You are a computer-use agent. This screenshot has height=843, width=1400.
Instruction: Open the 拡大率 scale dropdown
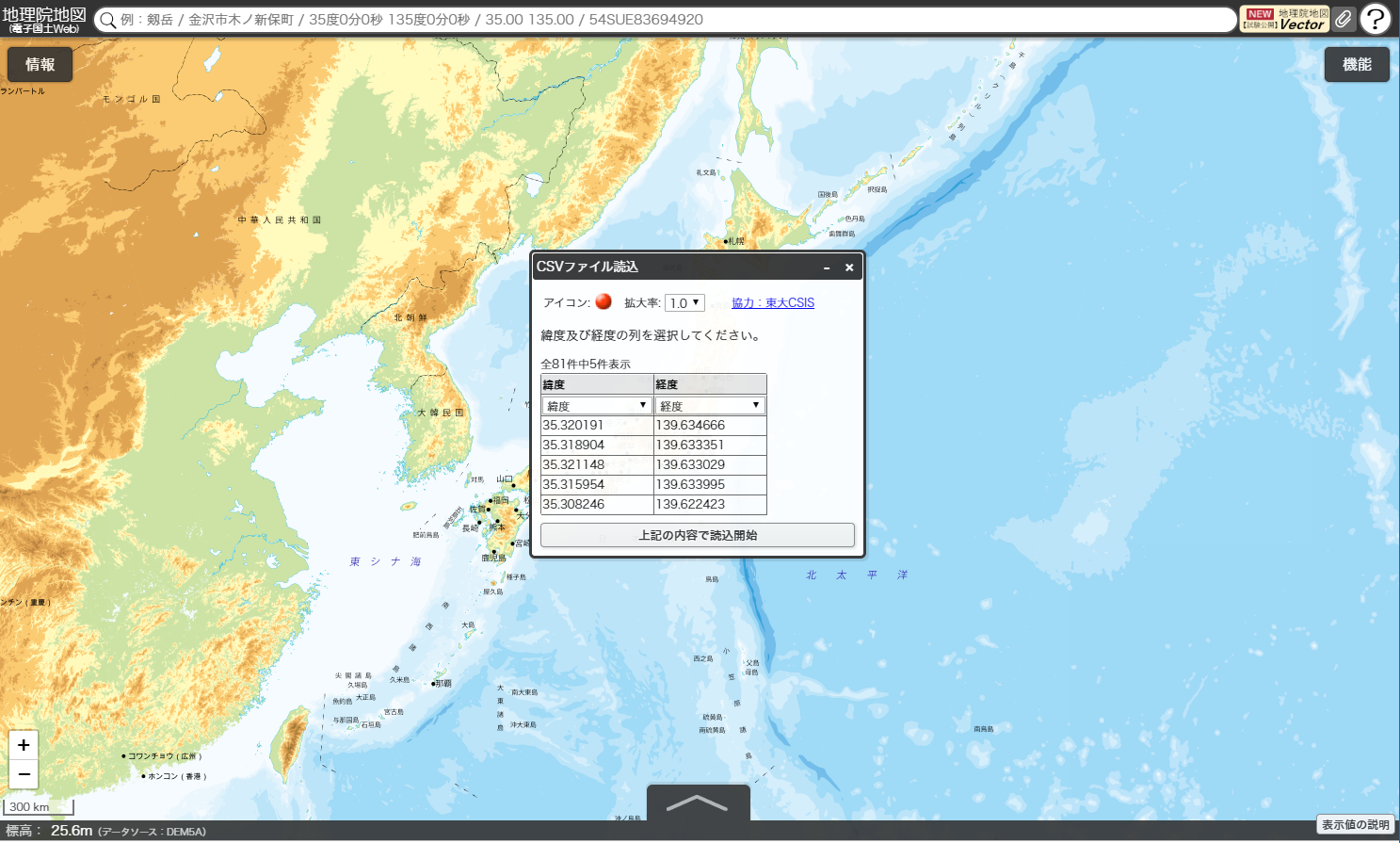pyautogui.click(x=684, y=302)
